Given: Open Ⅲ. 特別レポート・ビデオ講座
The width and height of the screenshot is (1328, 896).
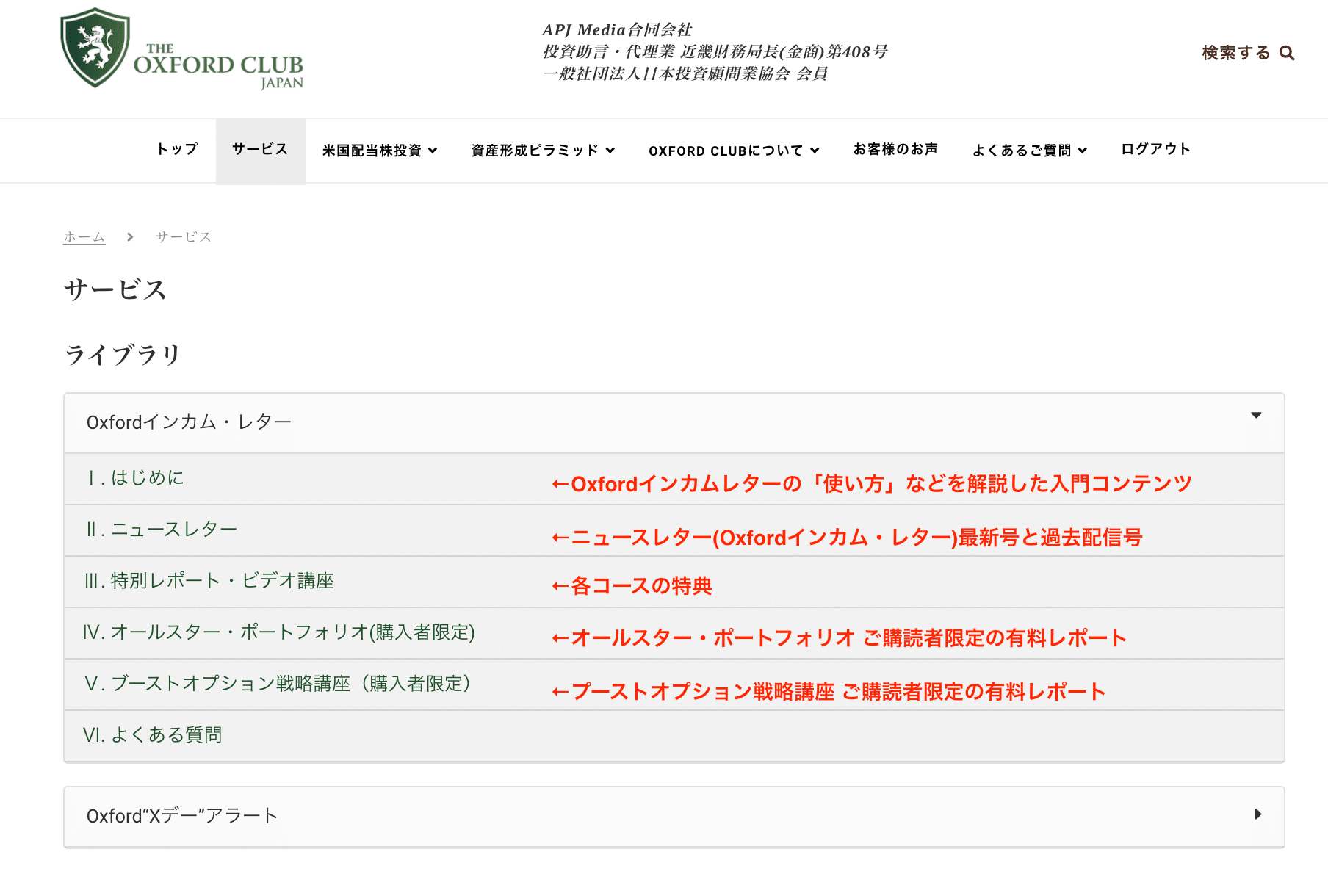Looking at the screenshot, I should point(674,582).
